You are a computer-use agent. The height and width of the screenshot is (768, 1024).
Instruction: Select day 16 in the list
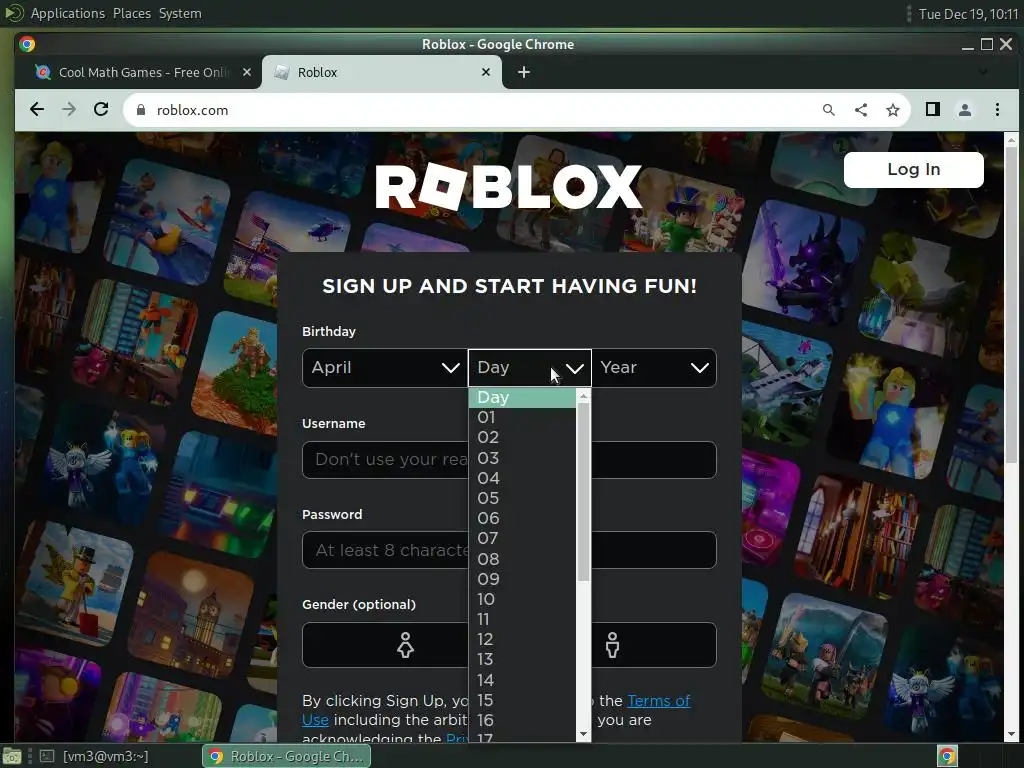tap(522, 720)
